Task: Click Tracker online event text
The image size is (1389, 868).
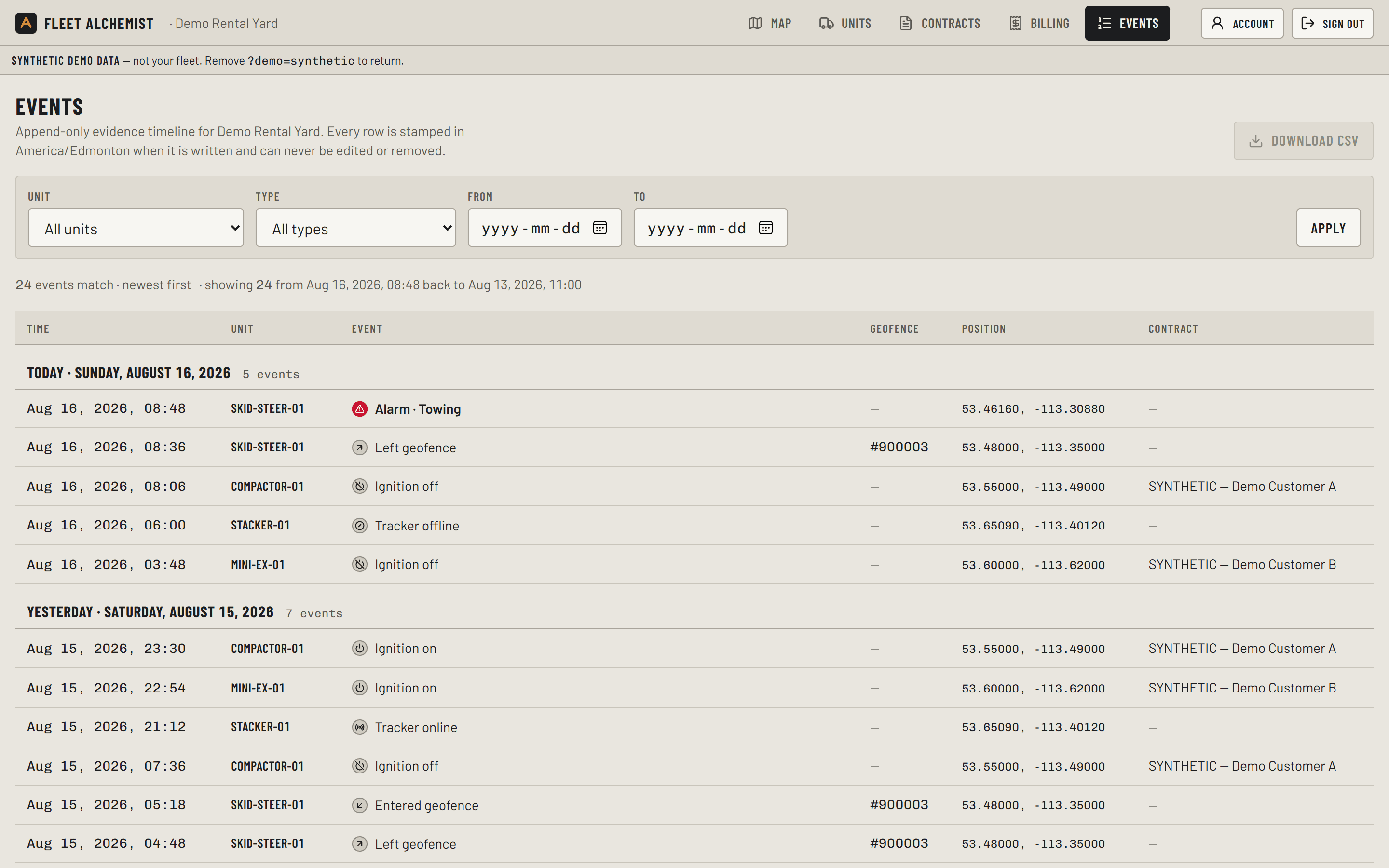Action: click(x=416, y=727)
